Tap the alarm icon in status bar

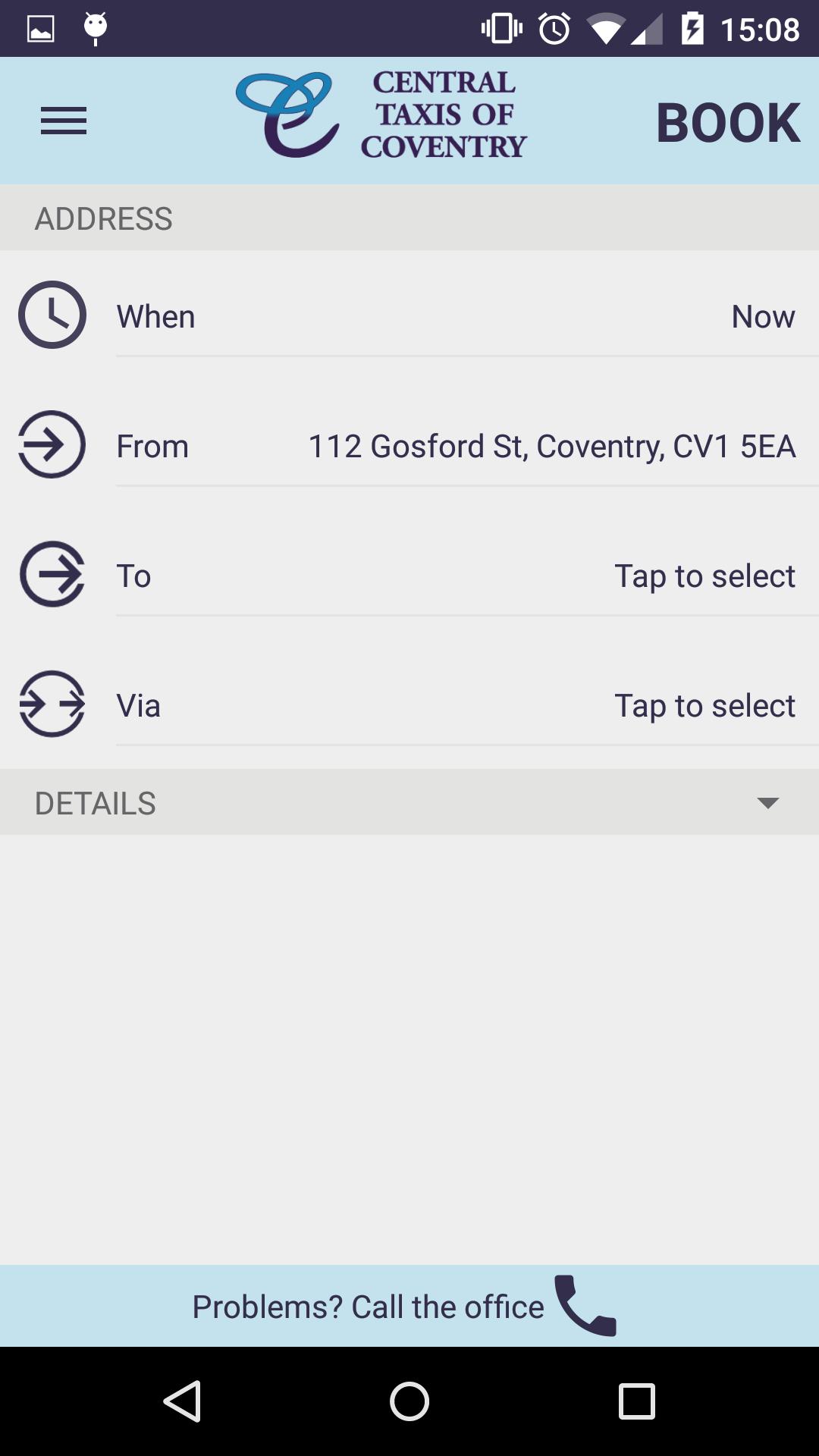tap(554, 30)
